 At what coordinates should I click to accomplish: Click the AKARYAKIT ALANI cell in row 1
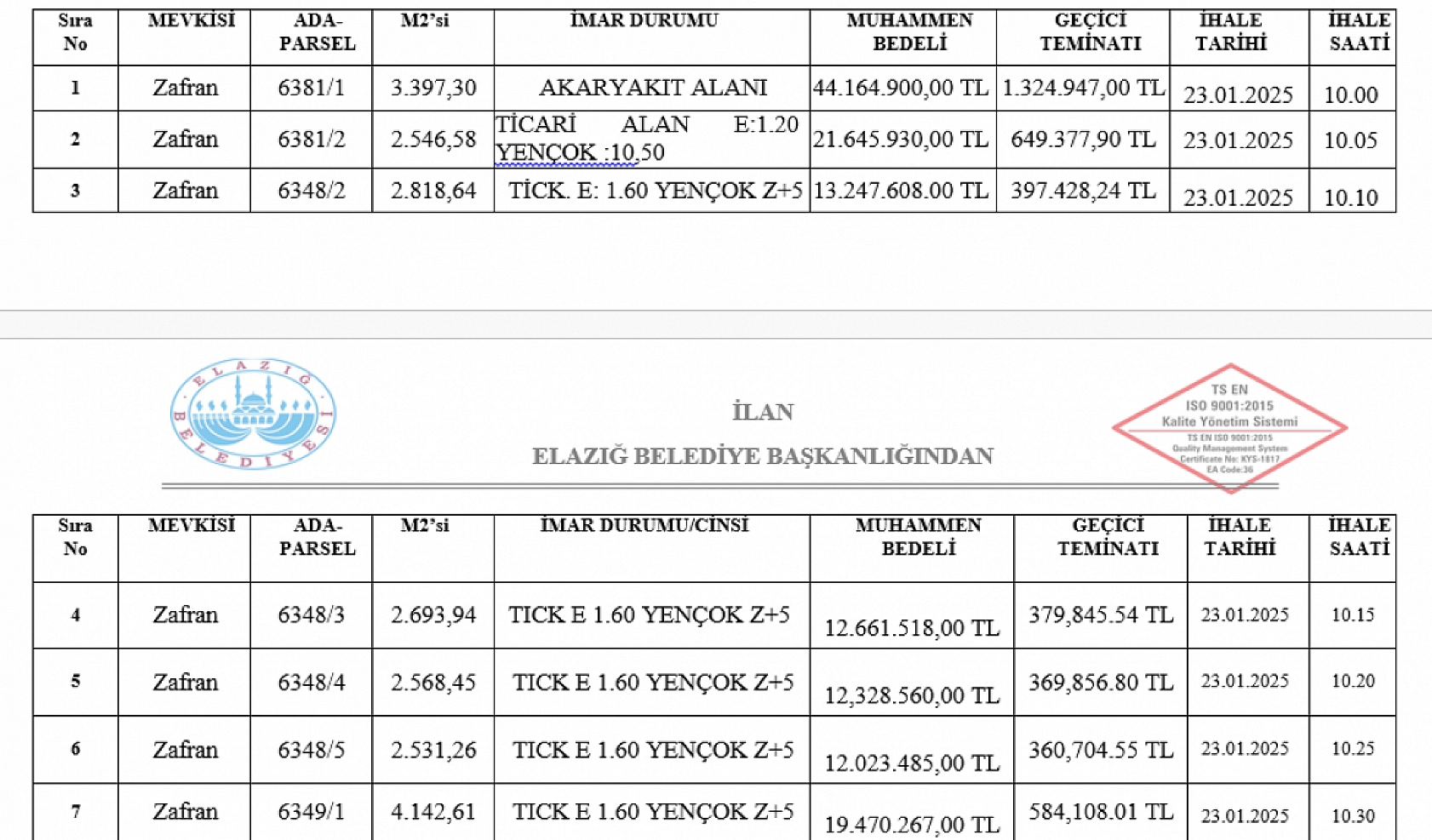(653, 87)
